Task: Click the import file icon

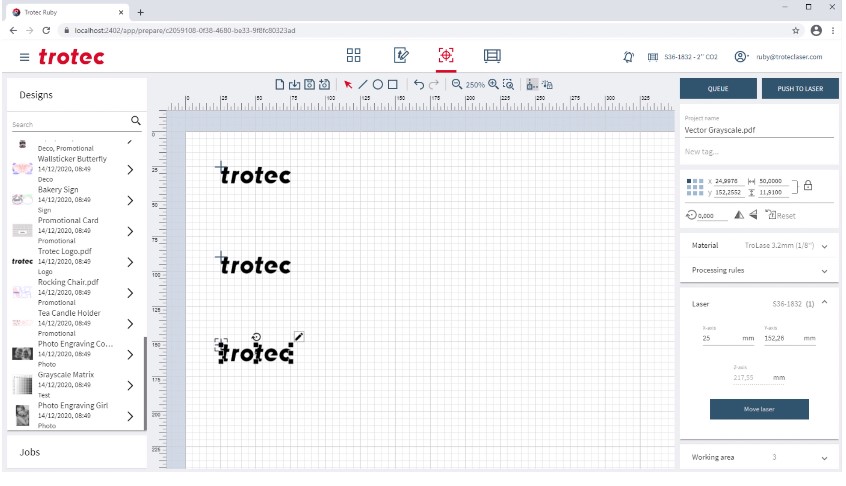Action: [295, 85]
